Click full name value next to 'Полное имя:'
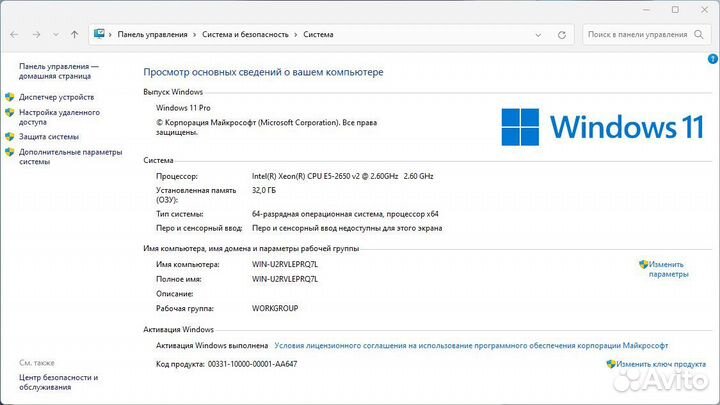The width and height of the screenshot is (720, 405). pos(285,279)
